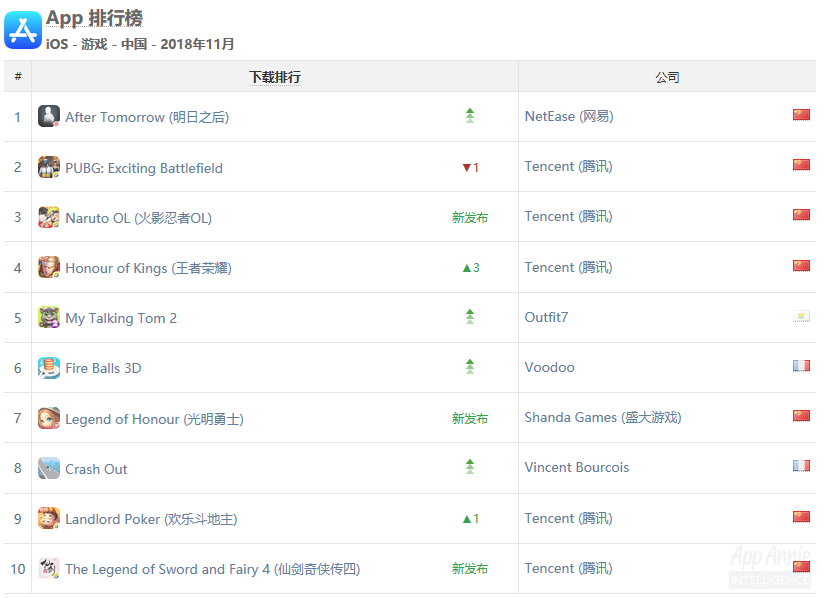Open the Fire Balls 3D link

point(103,368)
